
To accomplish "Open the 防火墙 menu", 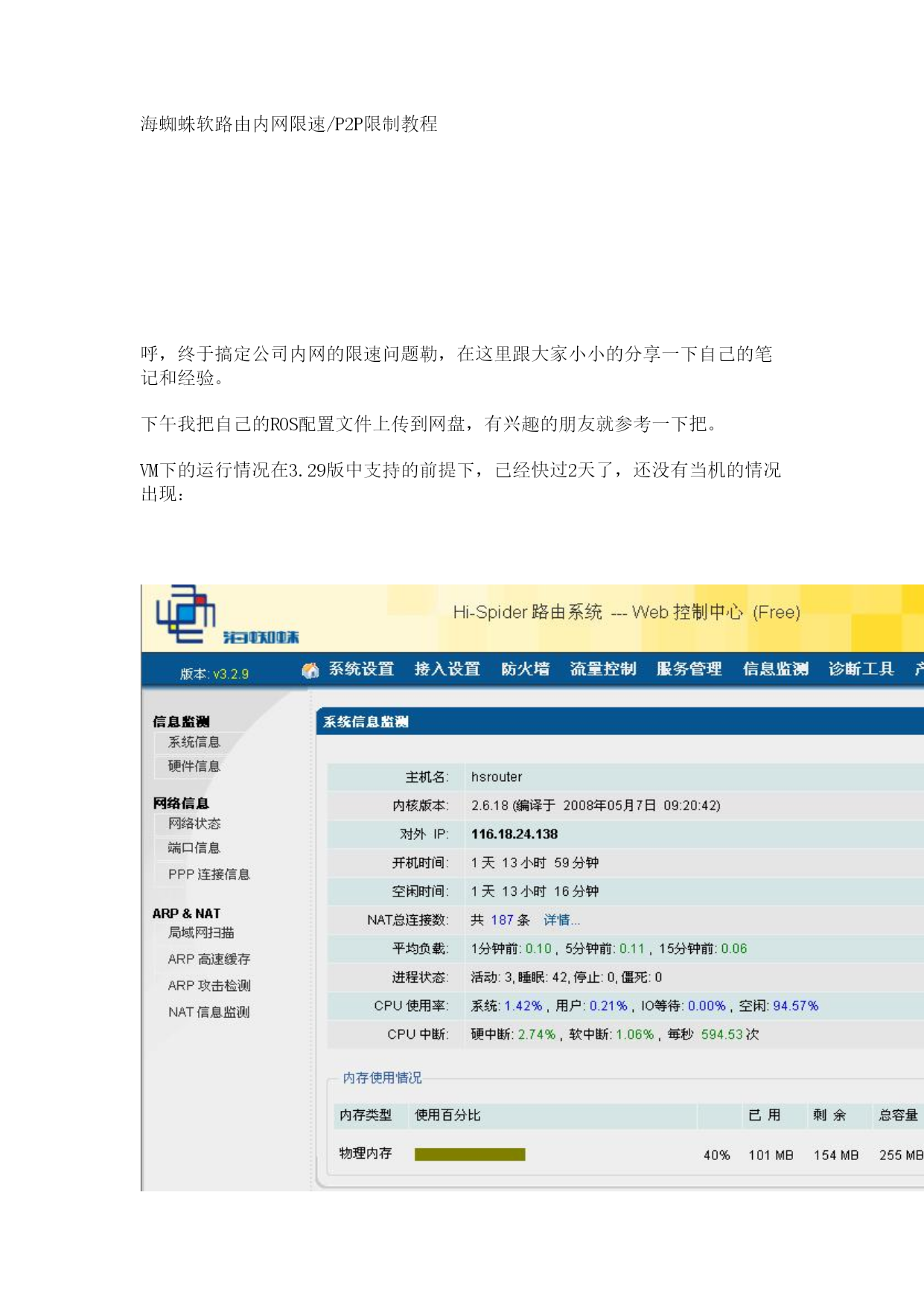I will [525, 669].
